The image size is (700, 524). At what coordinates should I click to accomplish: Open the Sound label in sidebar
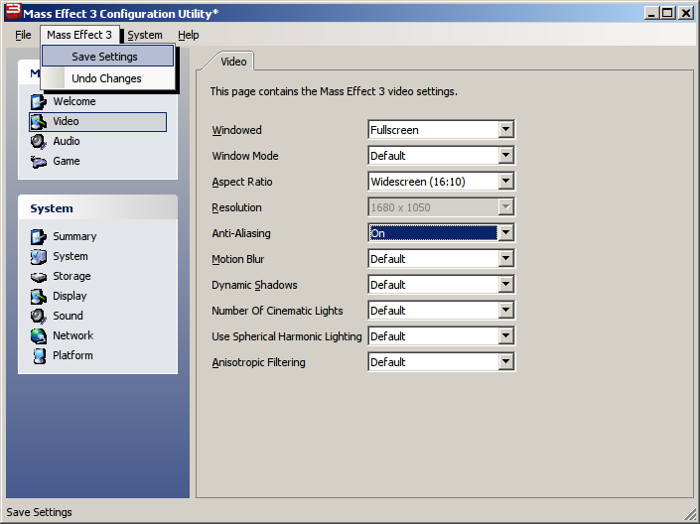tap(68, 316)
